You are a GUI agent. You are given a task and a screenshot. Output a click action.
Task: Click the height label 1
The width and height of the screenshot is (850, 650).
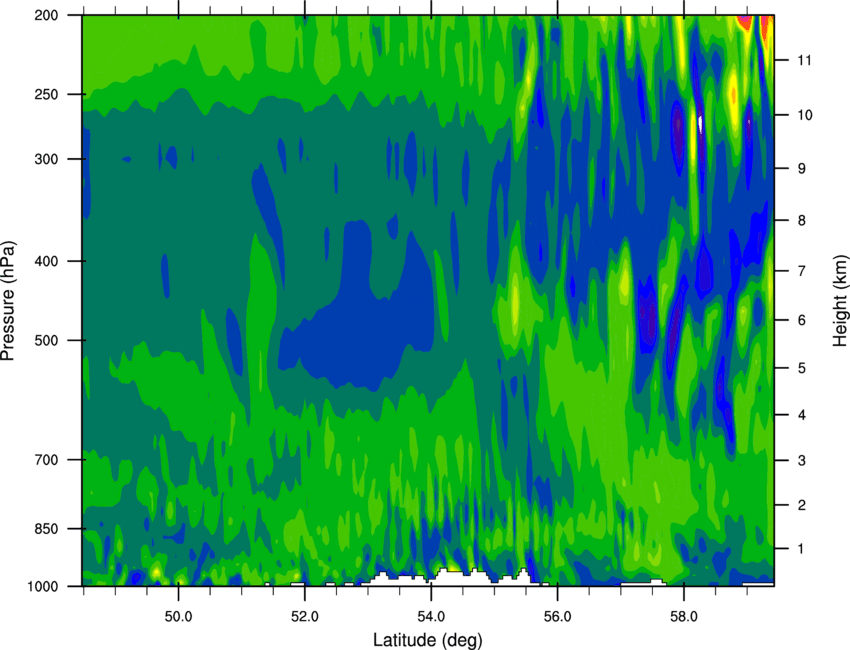pyautogui.click(x=801, y=549)
